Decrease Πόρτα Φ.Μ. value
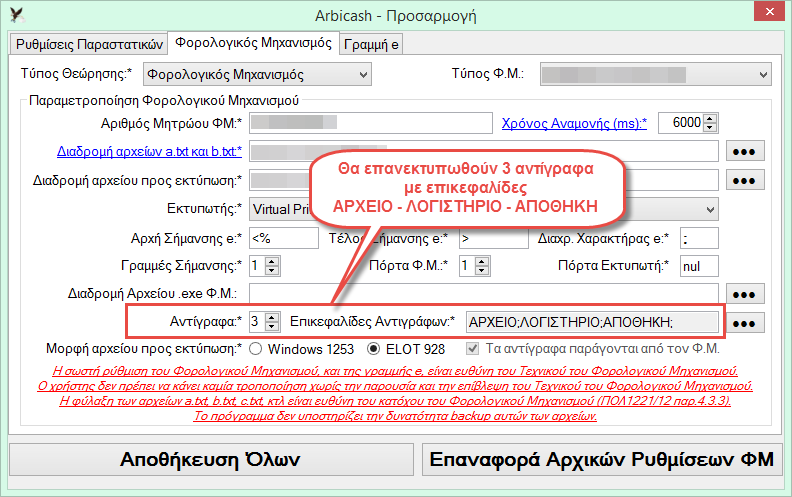 pyautogui.click(x=482, y=270)
